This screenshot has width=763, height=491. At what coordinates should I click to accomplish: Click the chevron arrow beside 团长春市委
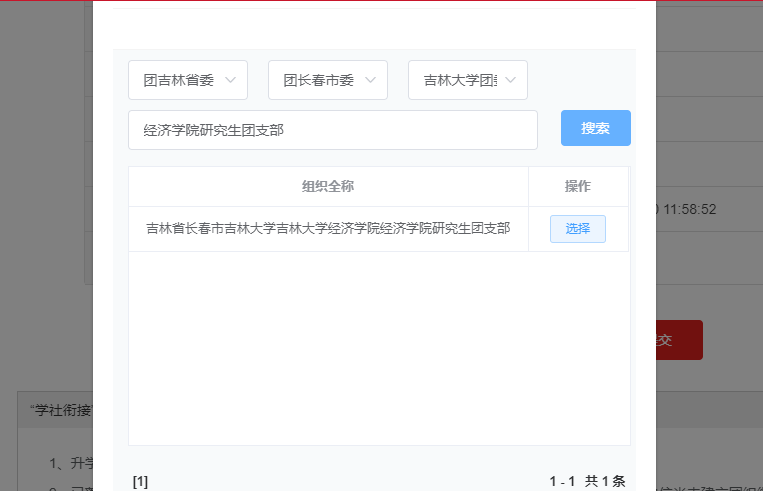[371, 80]
